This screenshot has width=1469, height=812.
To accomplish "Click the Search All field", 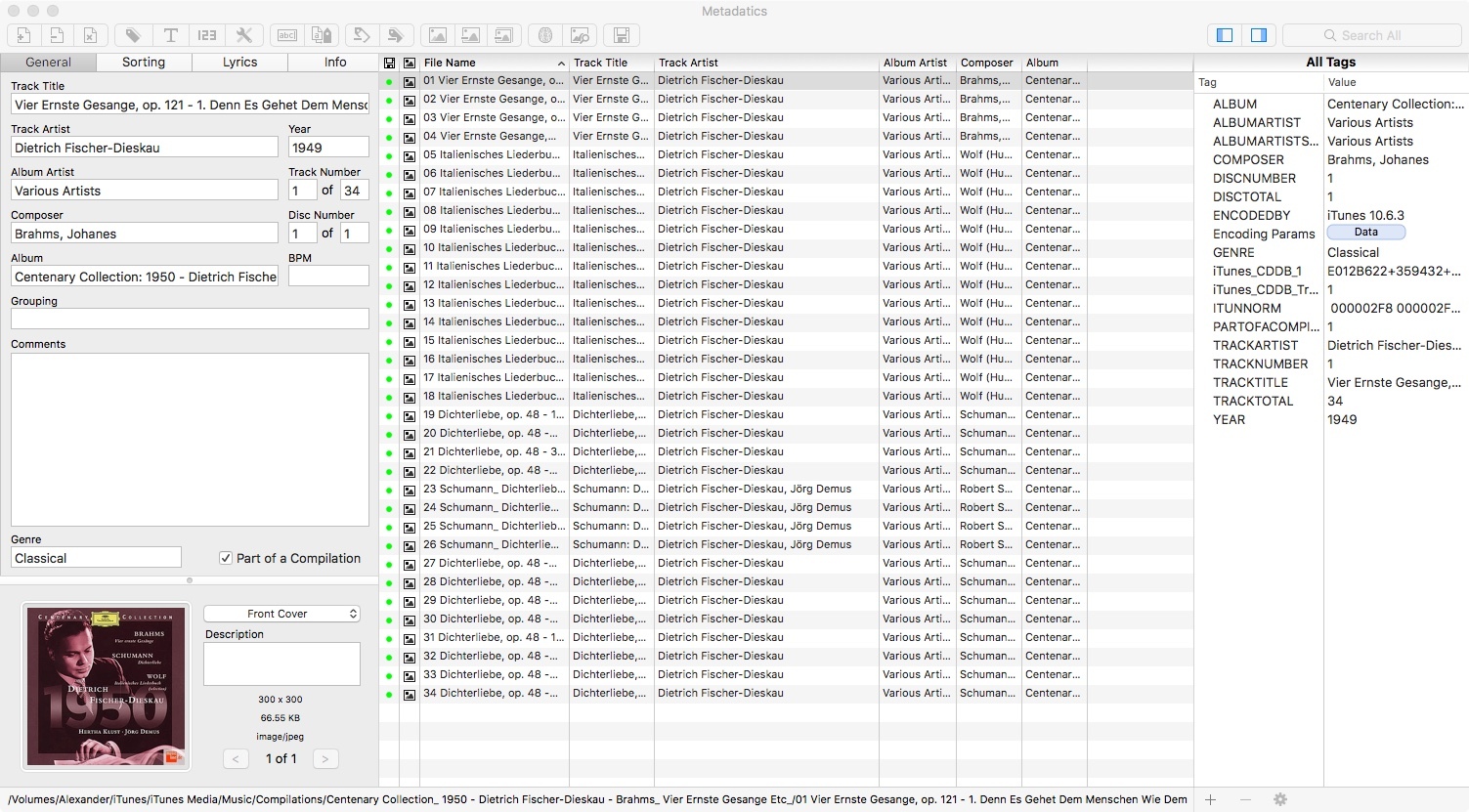I will click(x=1372, y=35).
